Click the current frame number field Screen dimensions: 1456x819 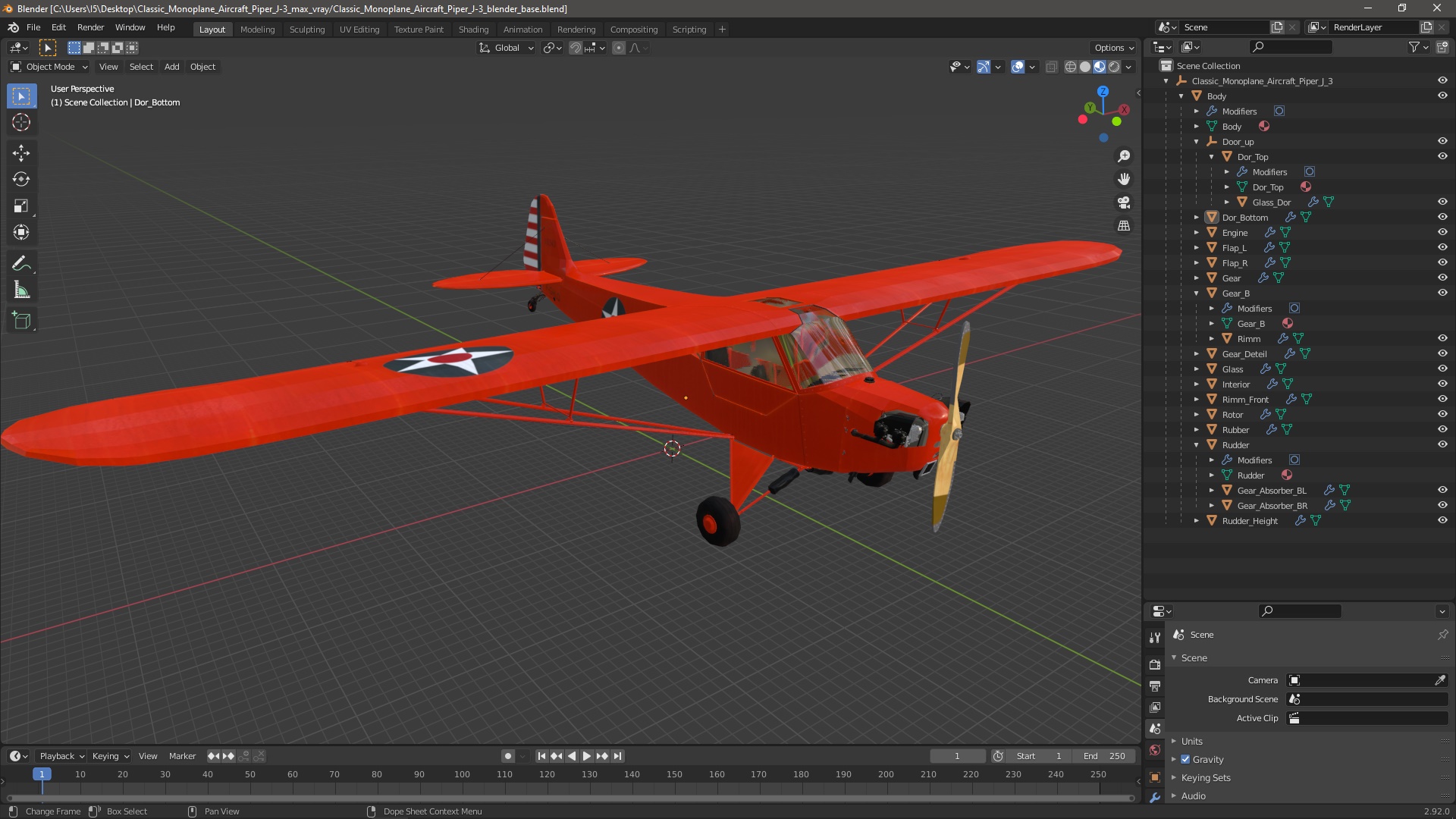[957, 756]
